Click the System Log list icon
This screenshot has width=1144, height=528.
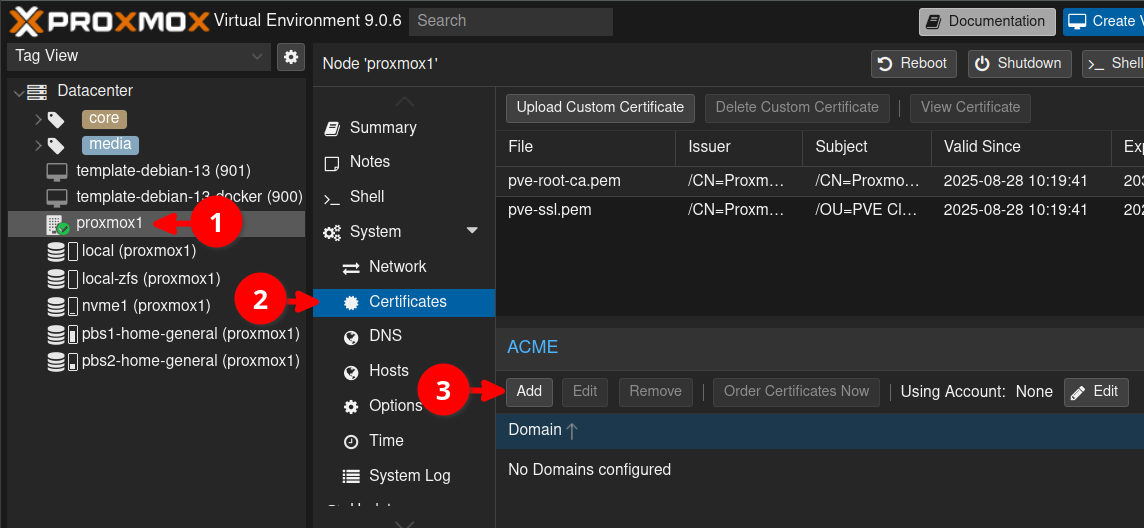click(x=352, y=476)
